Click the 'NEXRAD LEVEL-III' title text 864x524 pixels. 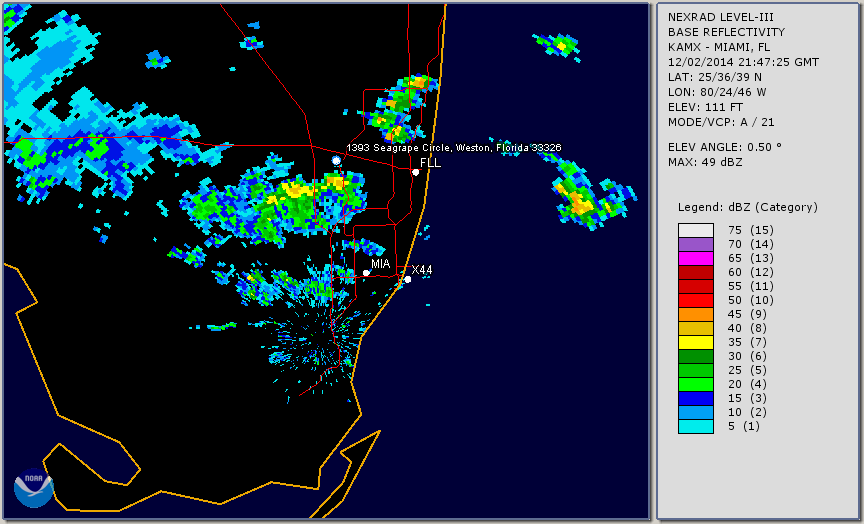[722, 17]
